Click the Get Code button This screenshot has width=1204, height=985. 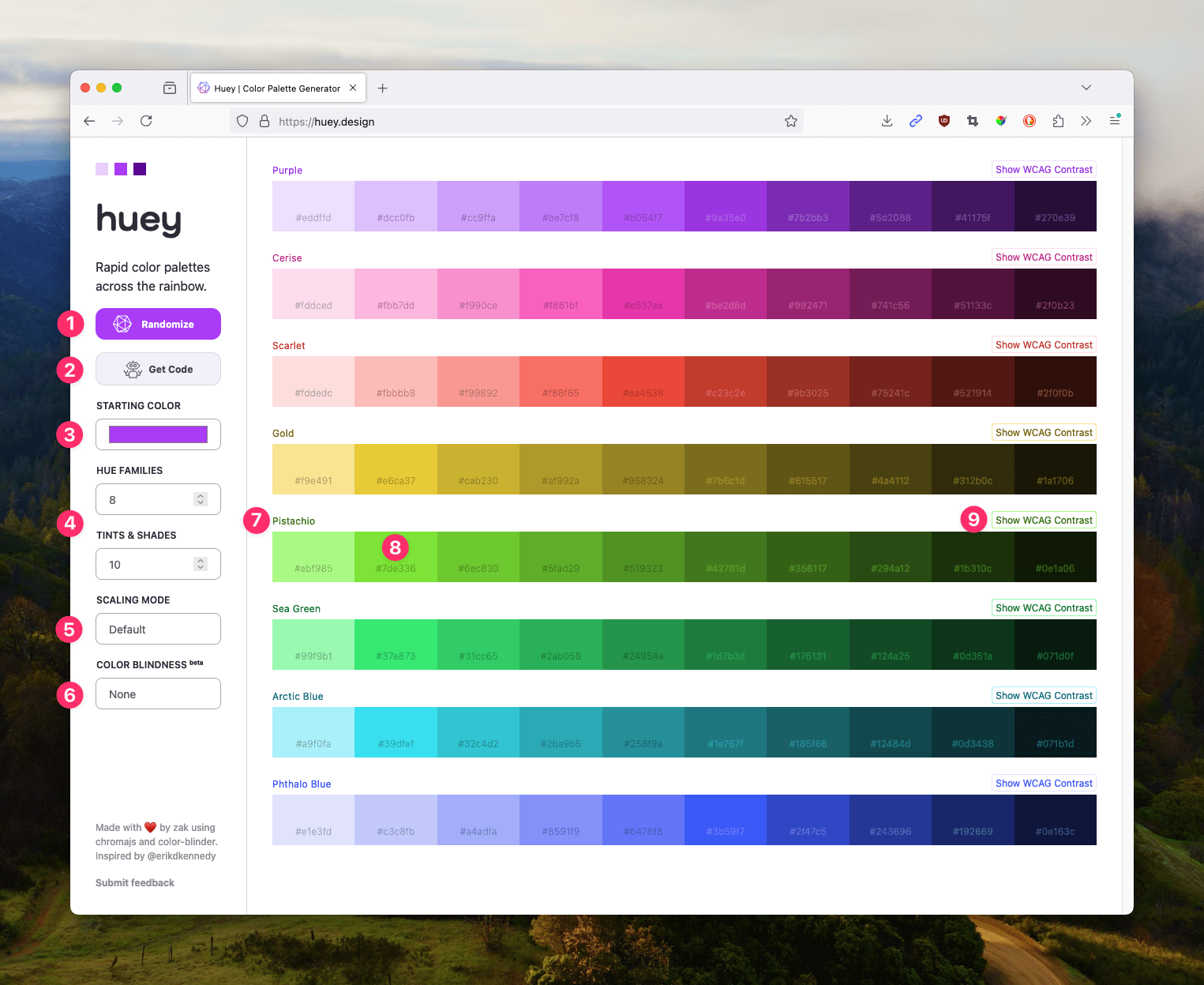[158, 369]
